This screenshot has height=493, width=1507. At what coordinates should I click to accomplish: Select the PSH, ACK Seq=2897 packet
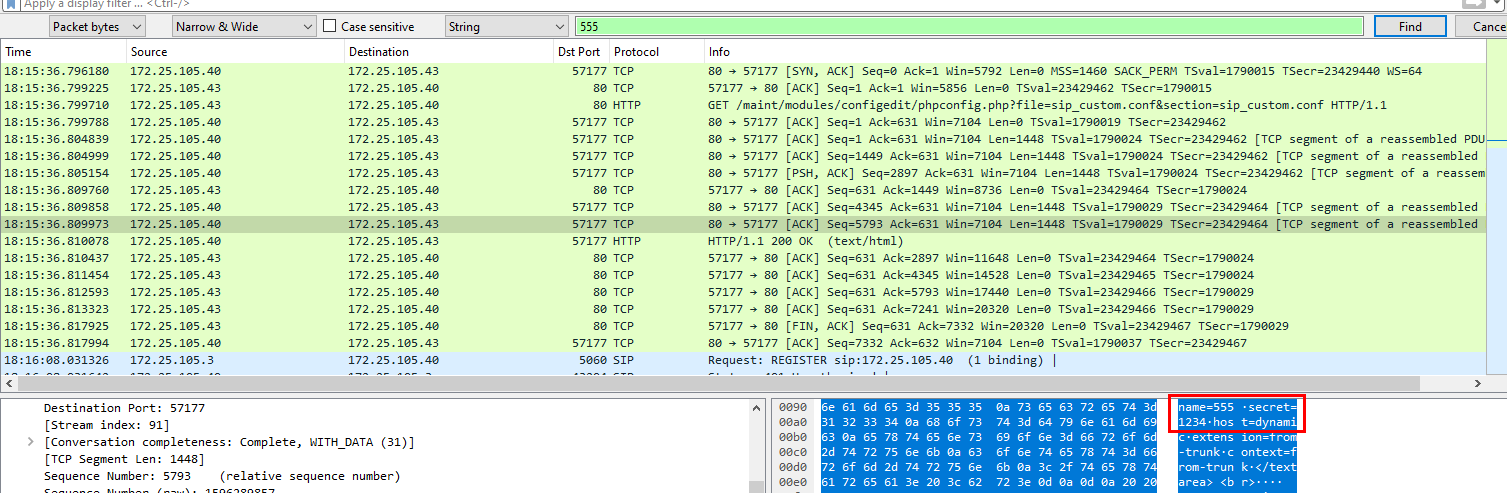(x=743, y=173)
